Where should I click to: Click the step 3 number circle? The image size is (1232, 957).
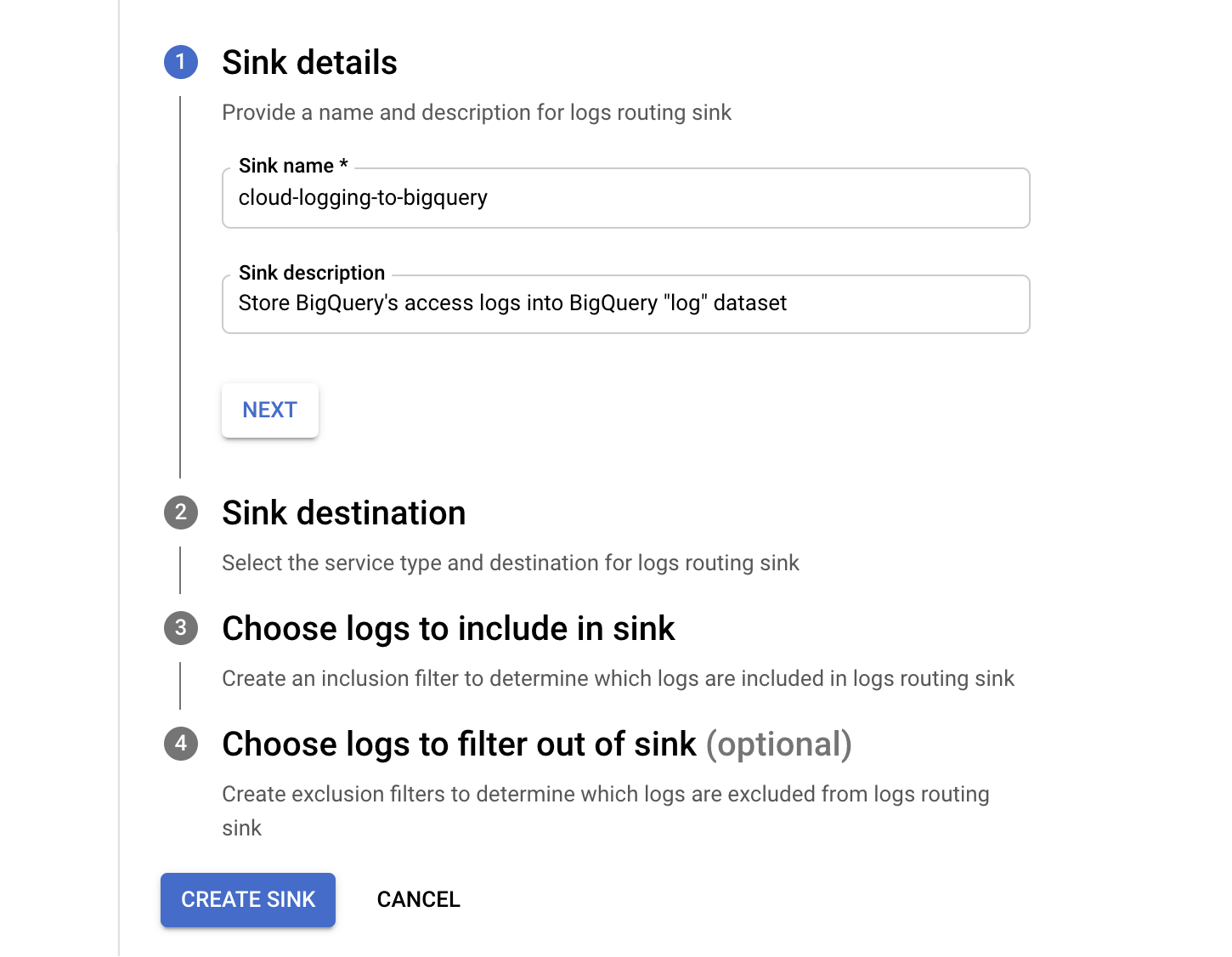click(181, 628)
